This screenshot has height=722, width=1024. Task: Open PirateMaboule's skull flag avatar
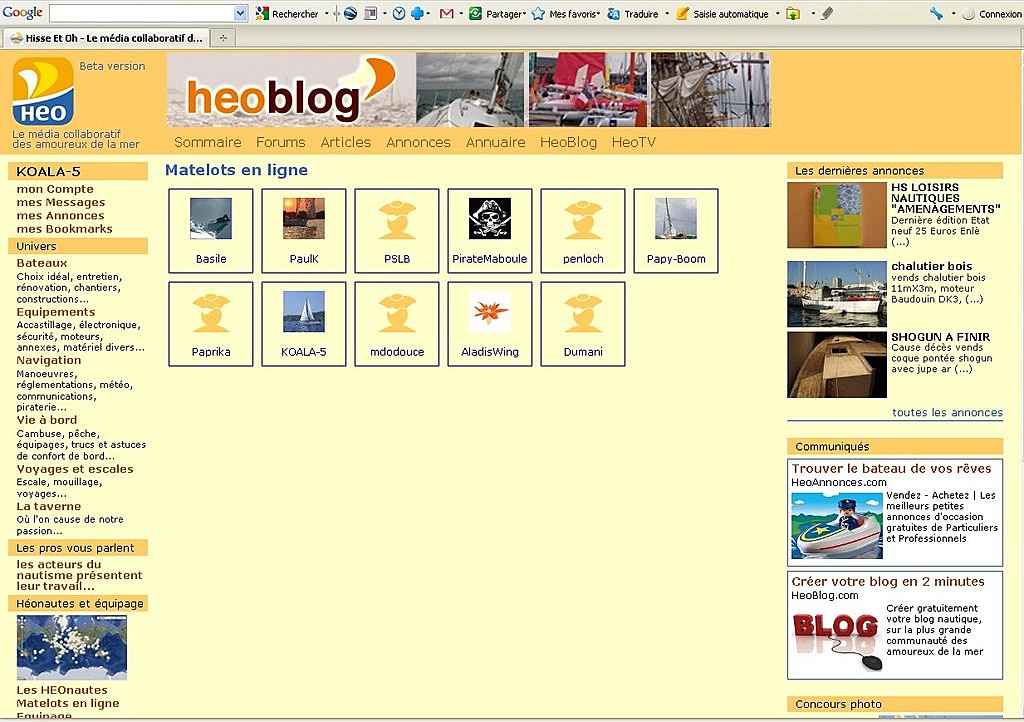tap(490, 219)
